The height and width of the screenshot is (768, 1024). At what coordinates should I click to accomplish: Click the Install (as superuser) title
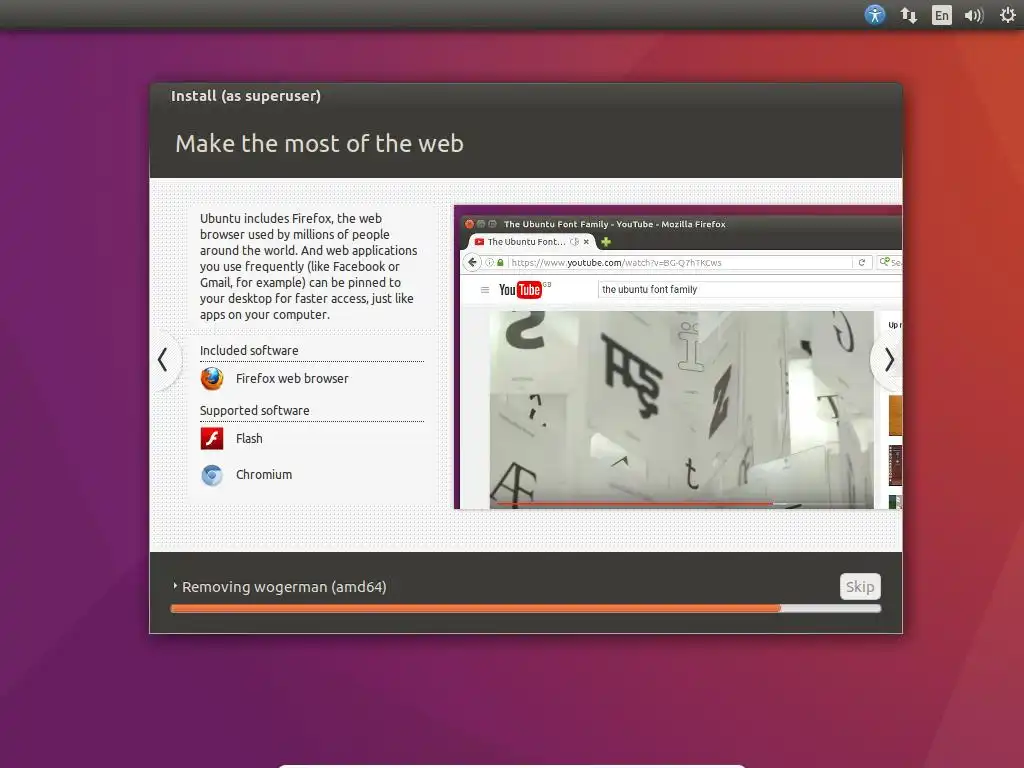tap(246, 96)
